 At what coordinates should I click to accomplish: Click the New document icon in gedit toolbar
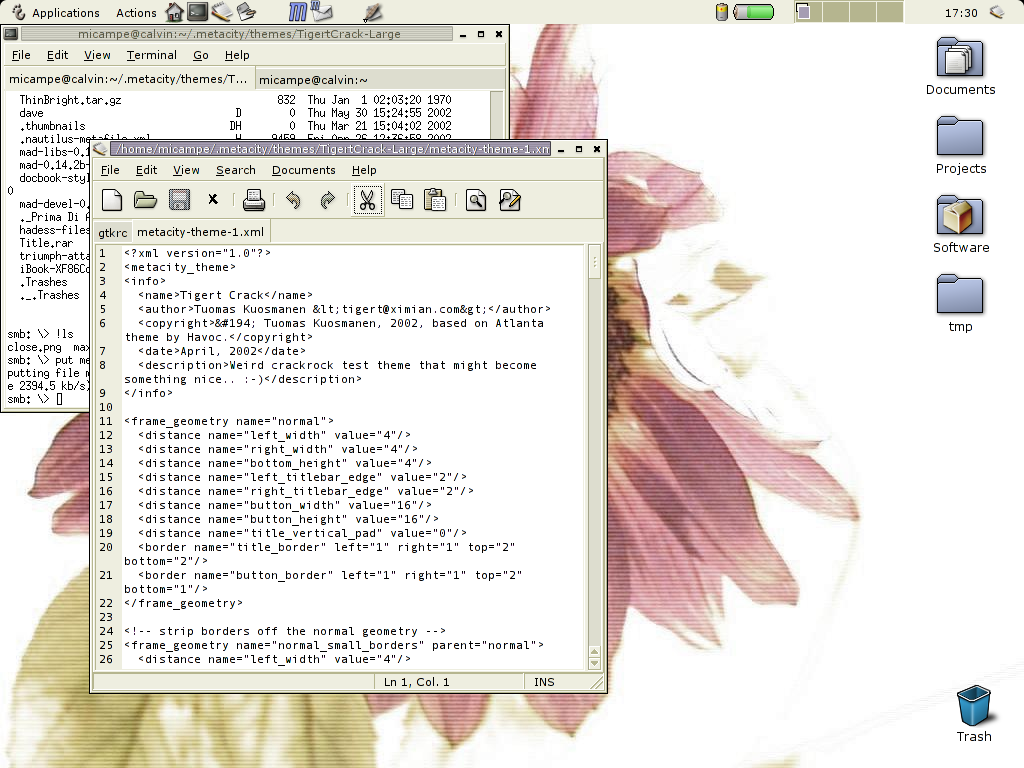click(x=112, y=201)
